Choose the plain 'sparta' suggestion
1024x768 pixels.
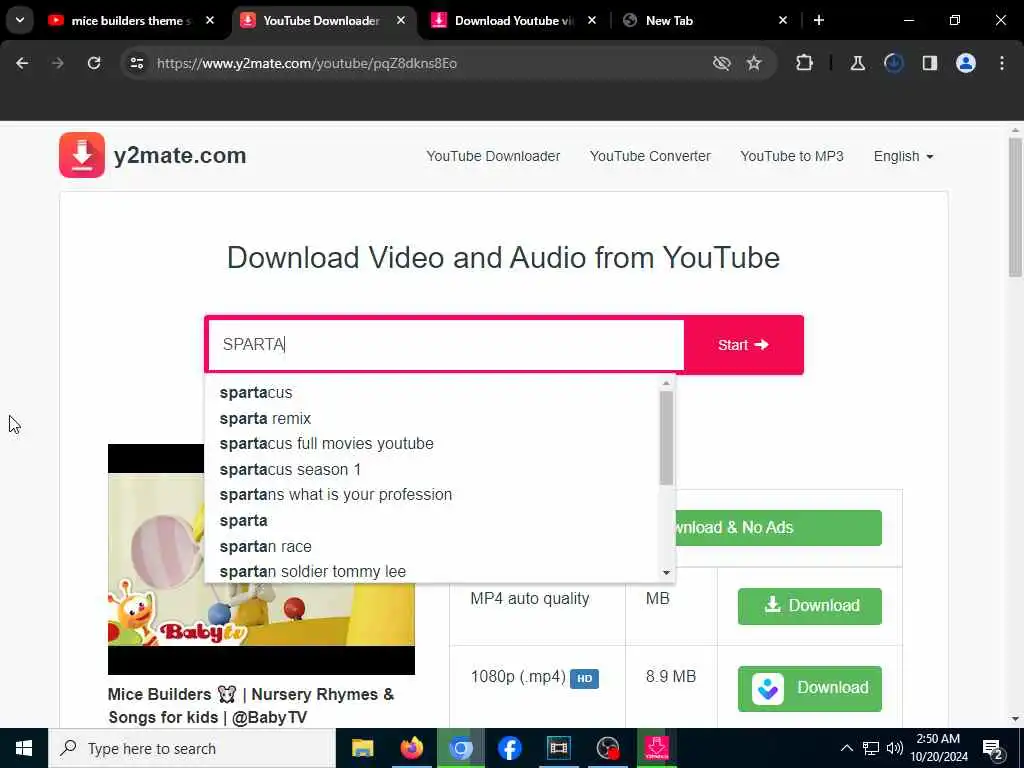(x=244, y=520)
